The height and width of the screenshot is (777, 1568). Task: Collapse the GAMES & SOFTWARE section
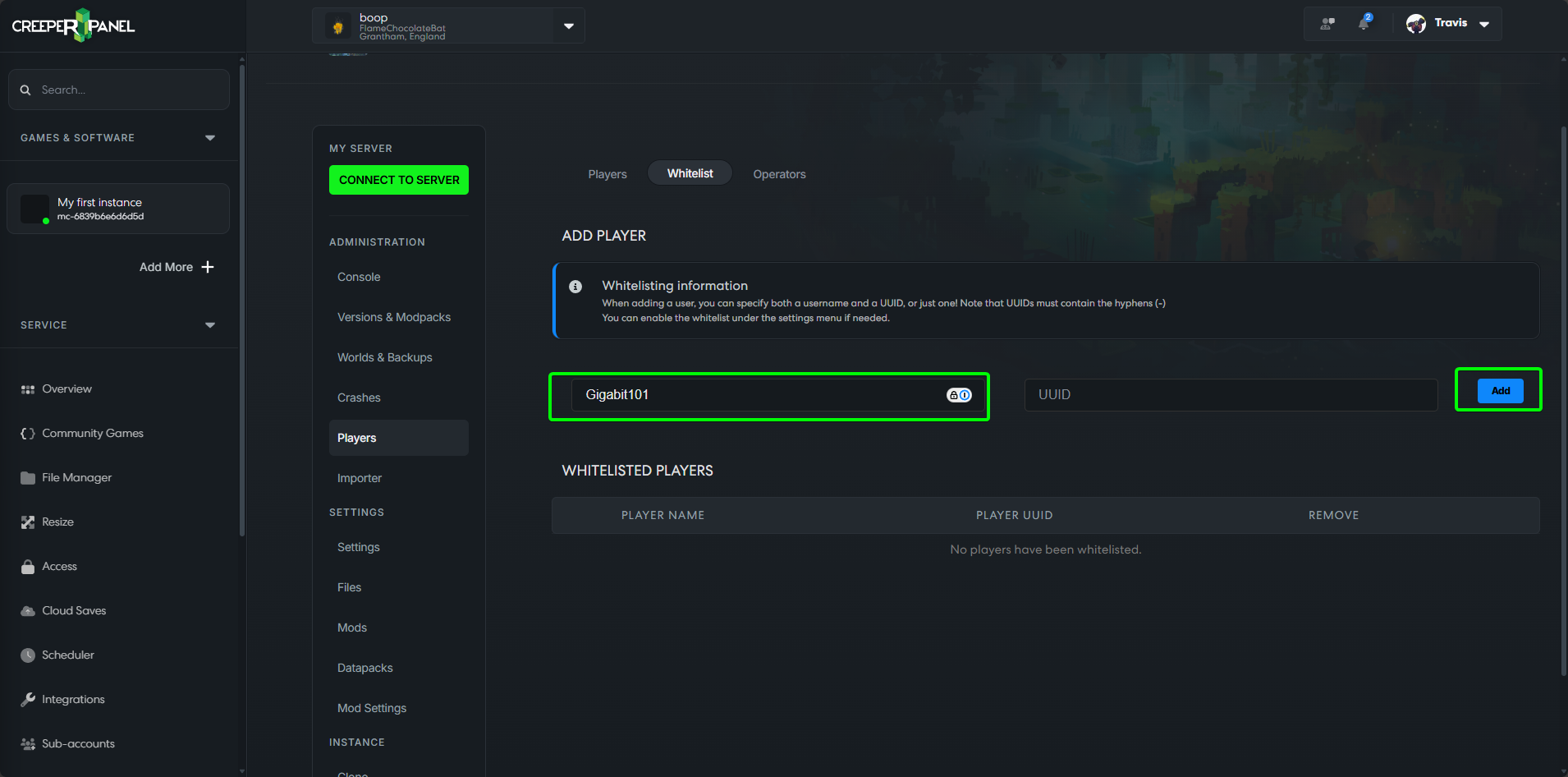tap(210, 138)
